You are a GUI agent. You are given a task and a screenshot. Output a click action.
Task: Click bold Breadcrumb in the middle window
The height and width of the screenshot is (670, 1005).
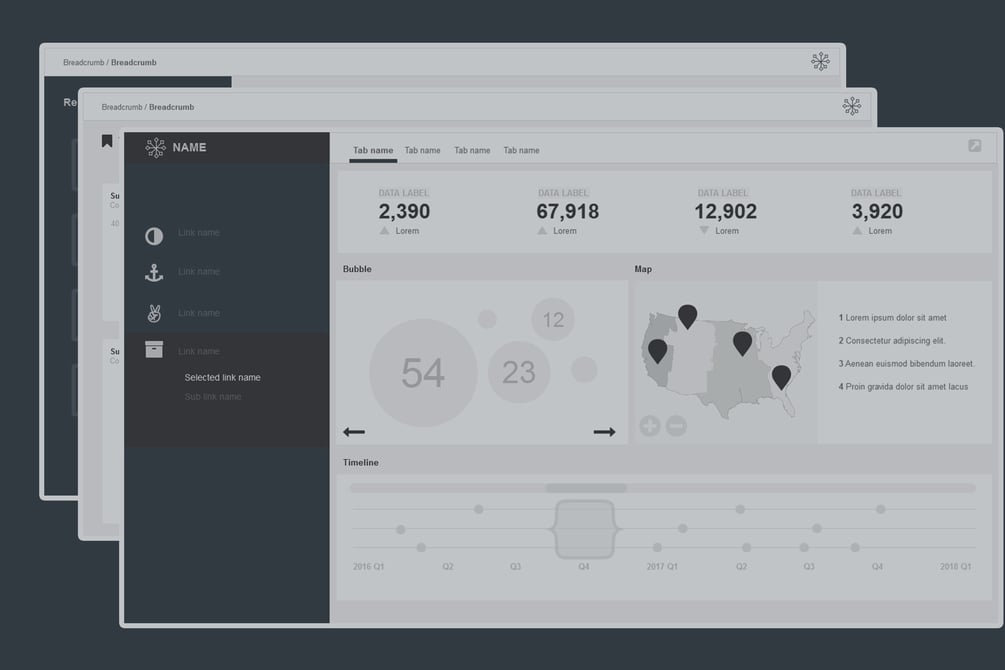click(171, 107)
